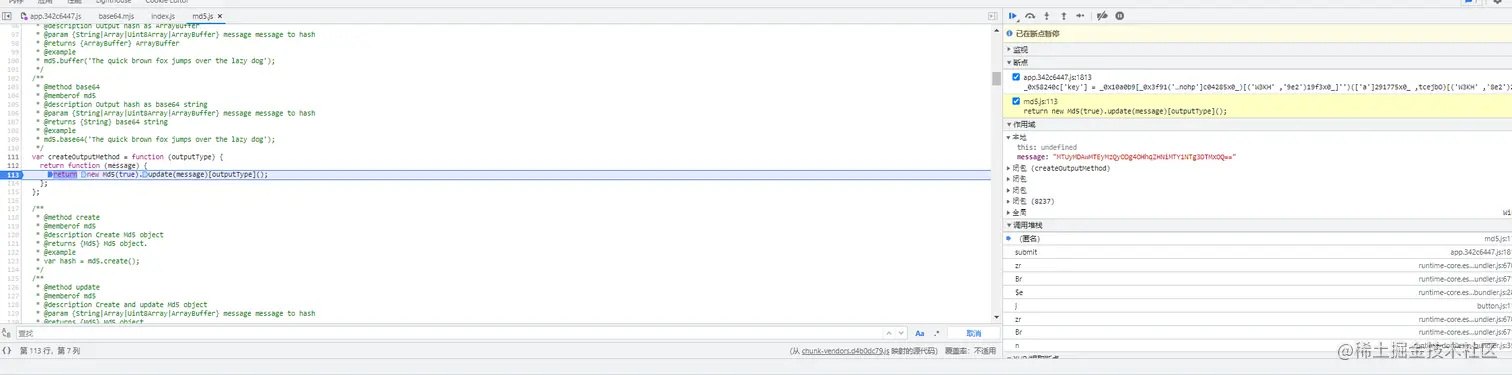
Task: Collapse the debugger sidebar pane
Action: click(992, 17)
